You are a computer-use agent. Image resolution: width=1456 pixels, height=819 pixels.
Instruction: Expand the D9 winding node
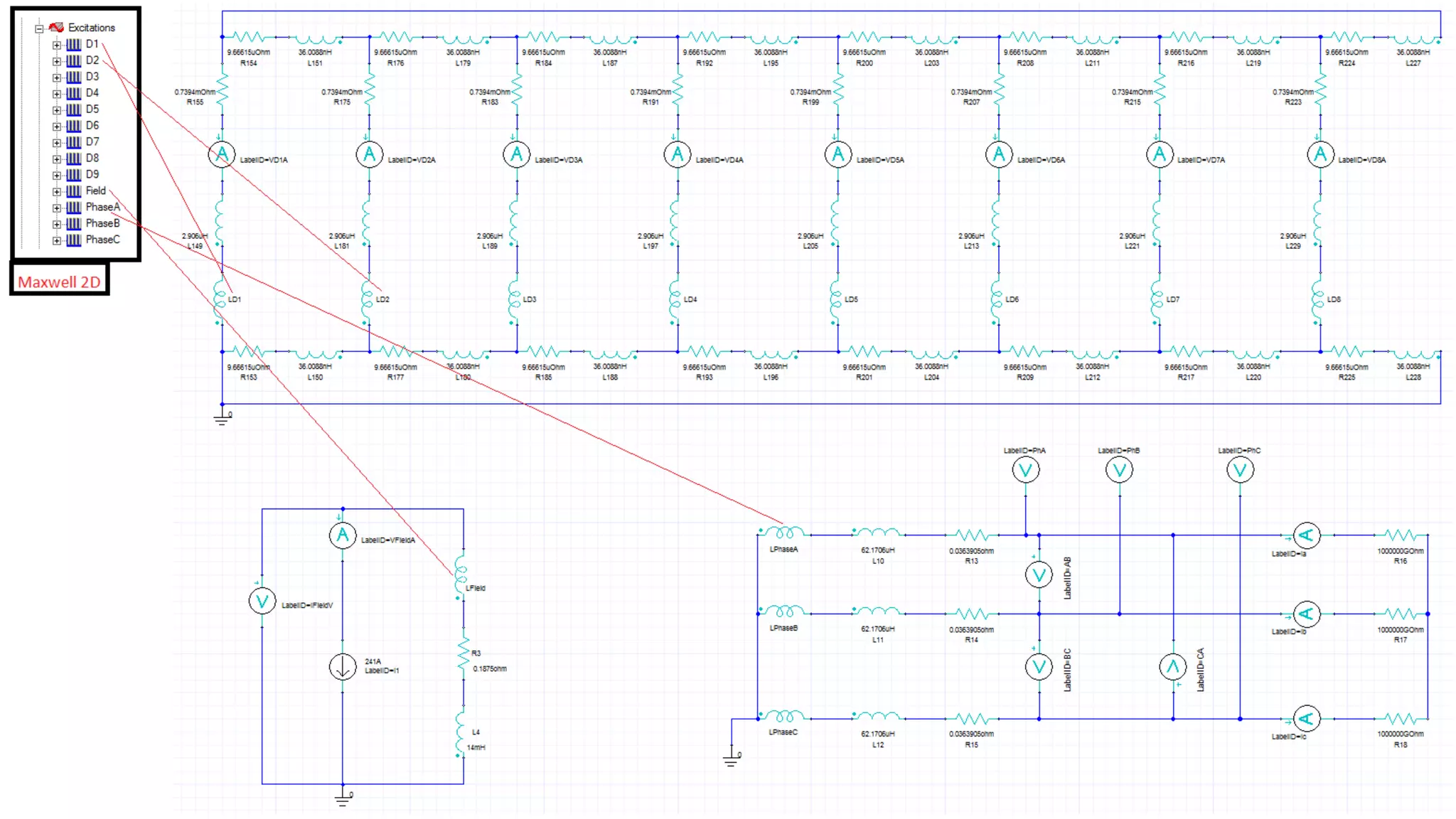point(57,175)
